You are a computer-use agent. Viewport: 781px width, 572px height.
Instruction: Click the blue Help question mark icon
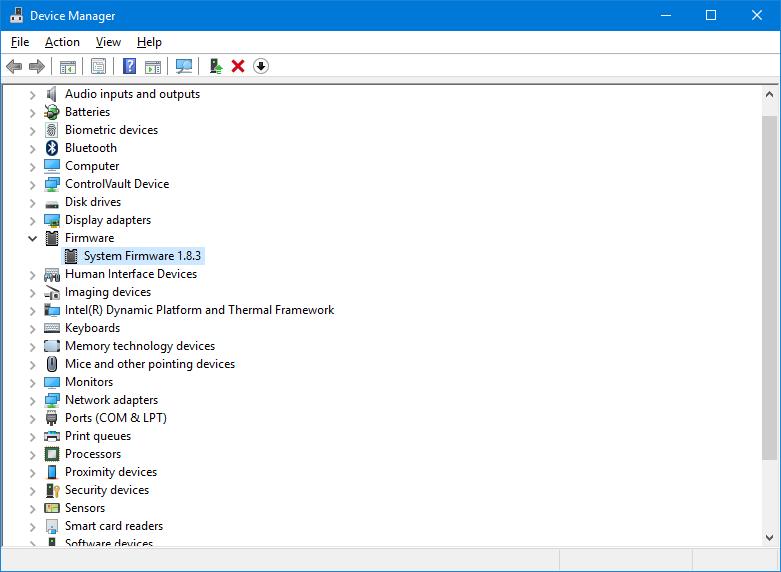point(130,66)
